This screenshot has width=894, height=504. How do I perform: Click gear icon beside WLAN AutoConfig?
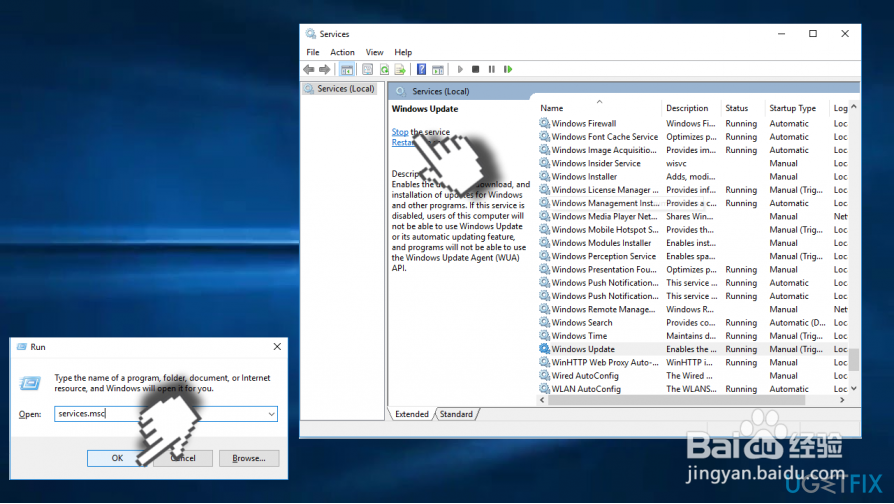(x=544, y=389)
